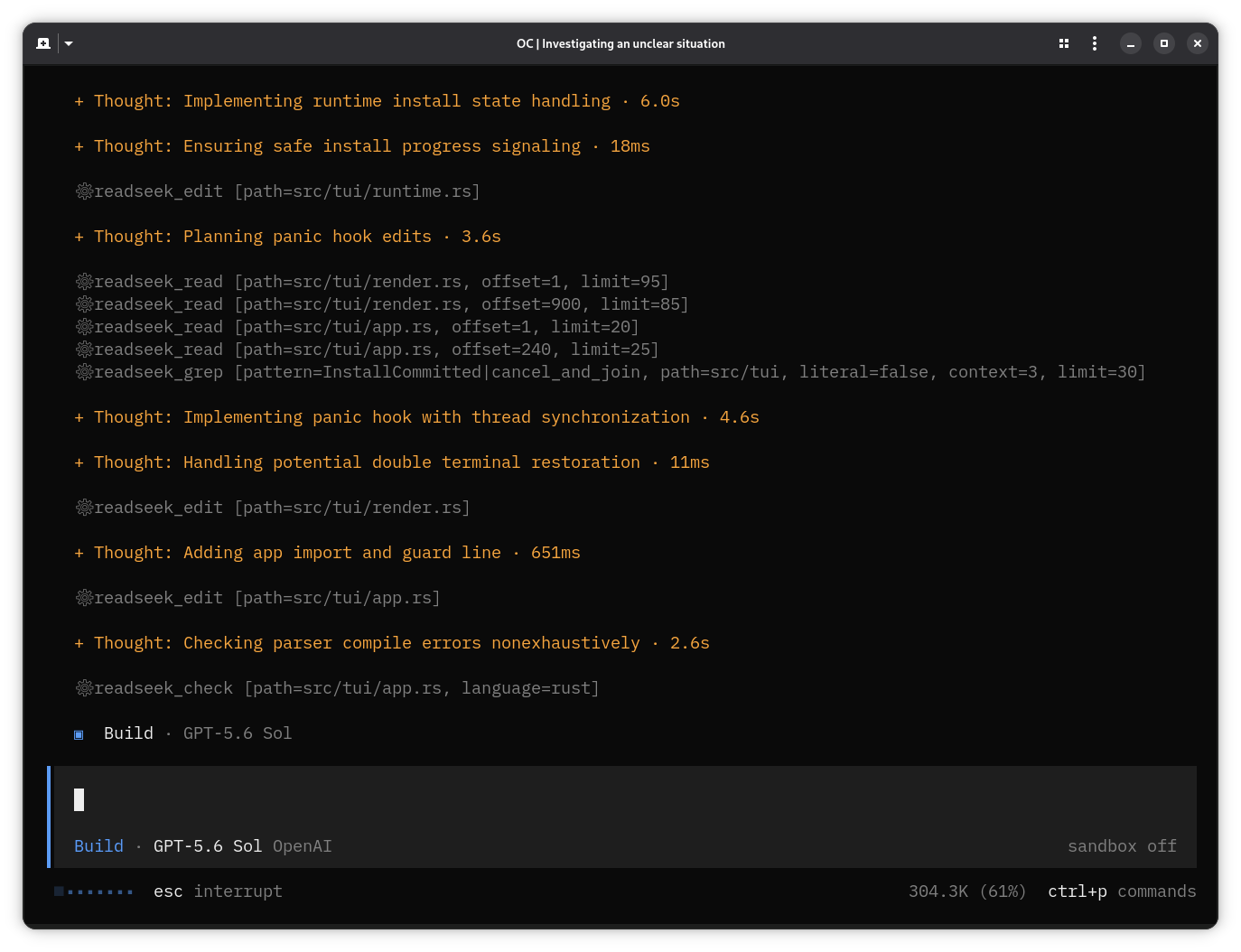
Task: Focus the prompt input field
Action: (625, 799)
